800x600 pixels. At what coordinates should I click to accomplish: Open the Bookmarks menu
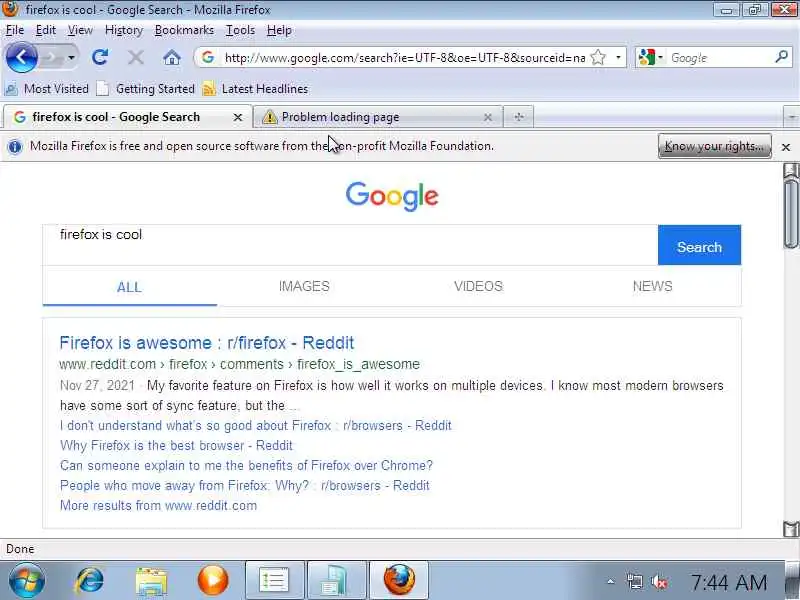(184, 30)
